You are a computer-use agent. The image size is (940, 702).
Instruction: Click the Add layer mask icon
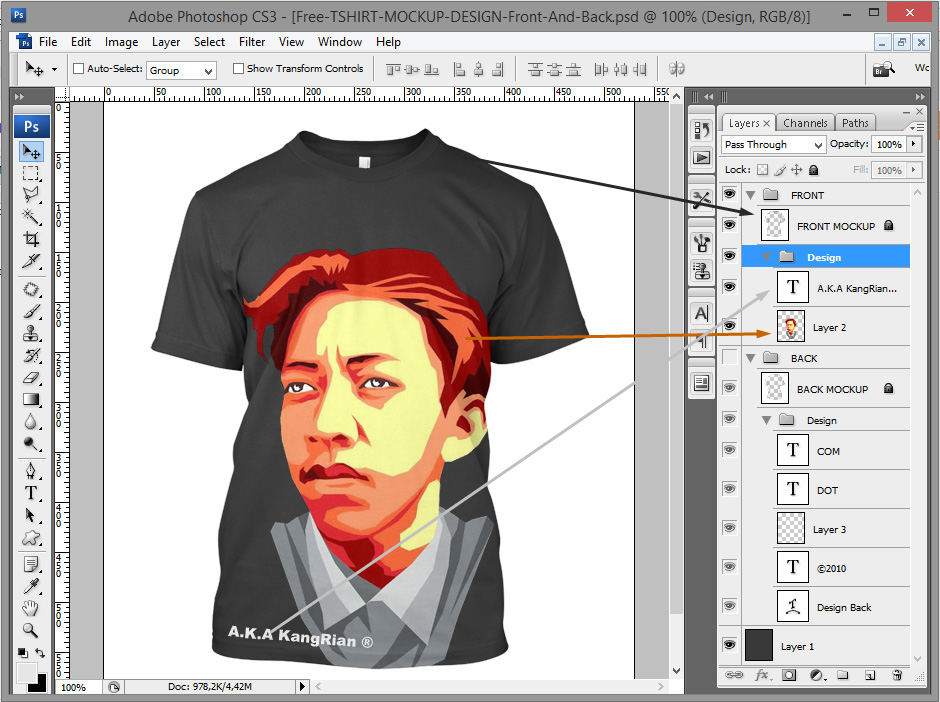coord(789,675)
